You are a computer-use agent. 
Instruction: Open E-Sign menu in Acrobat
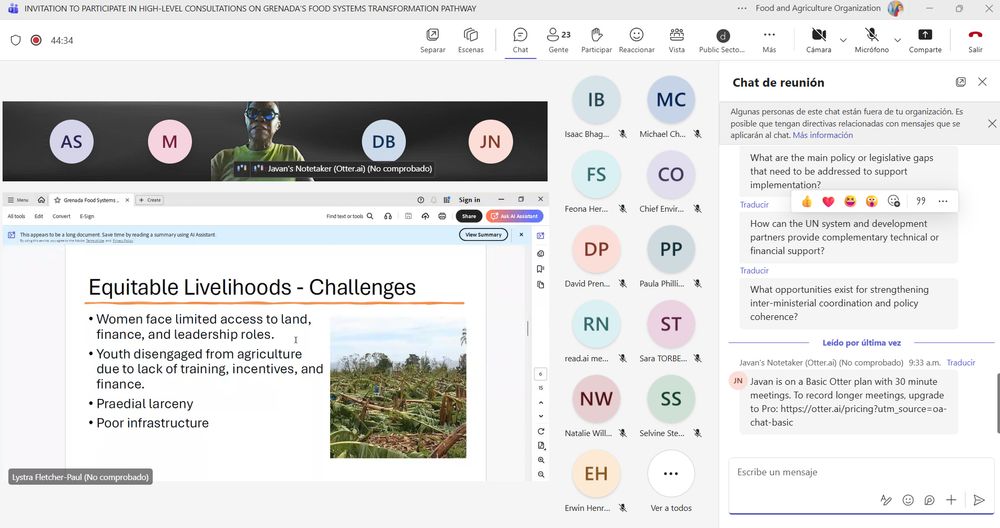point(87,216)
